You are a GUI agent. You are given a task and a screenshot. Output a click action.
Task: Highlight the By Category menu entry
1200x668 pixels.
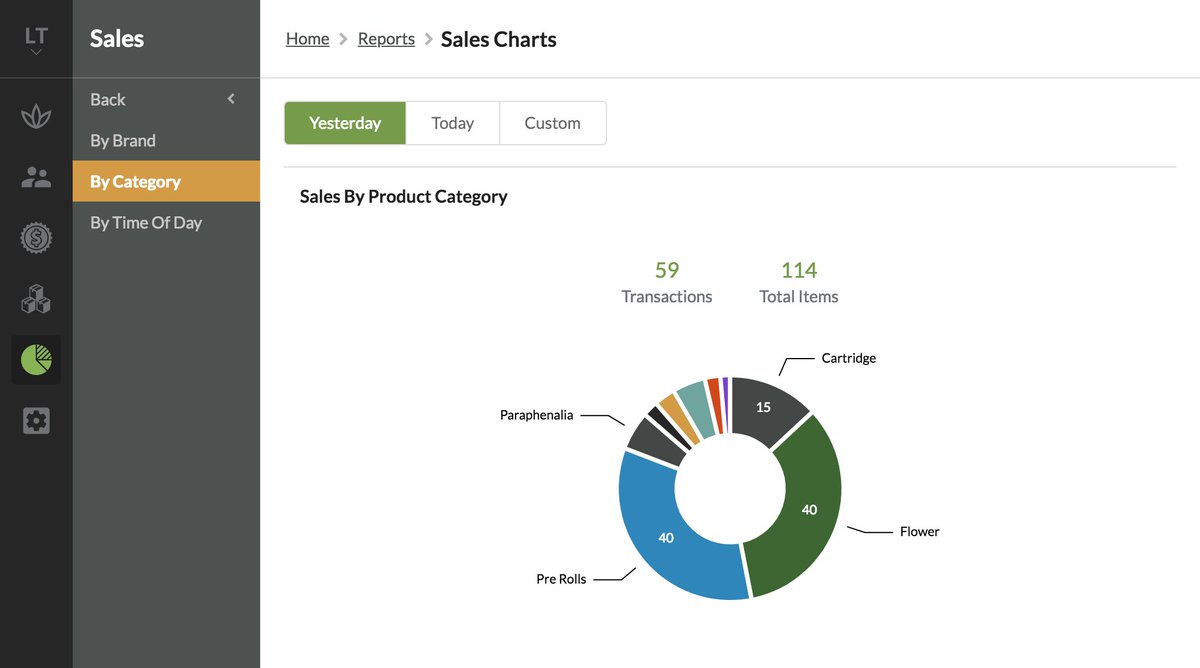[x=135, y=181]
